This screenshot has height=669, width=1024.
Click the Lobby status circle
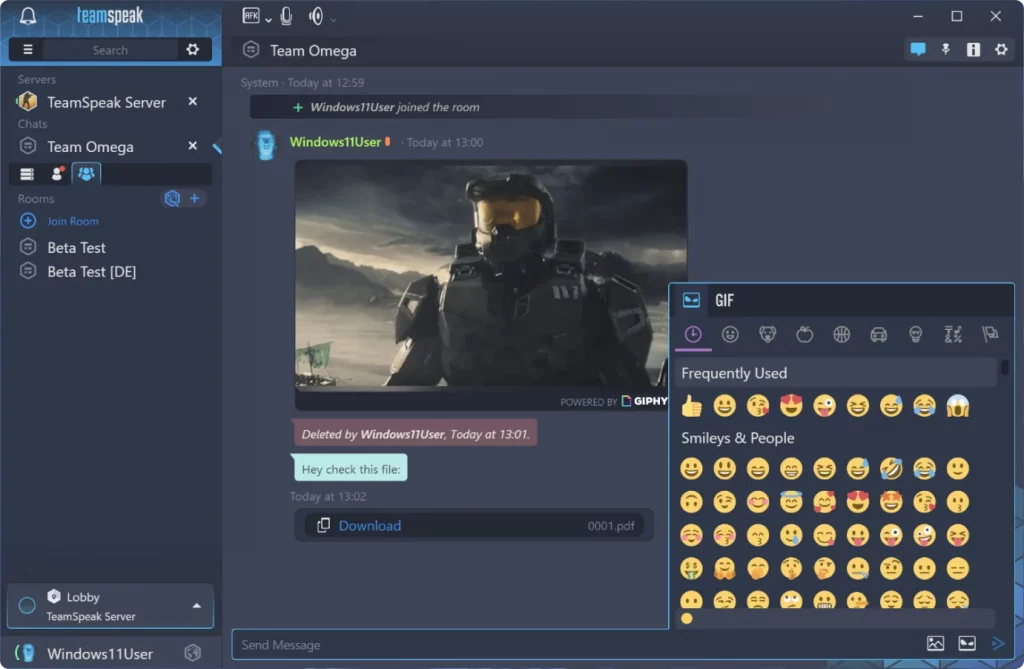pos(27,606)
